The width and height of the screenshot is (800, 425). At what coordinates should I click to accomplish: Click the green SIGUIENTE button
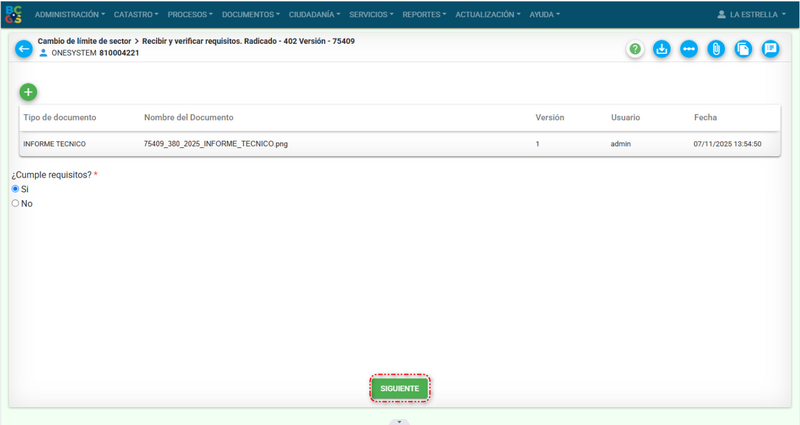point(400,388)
